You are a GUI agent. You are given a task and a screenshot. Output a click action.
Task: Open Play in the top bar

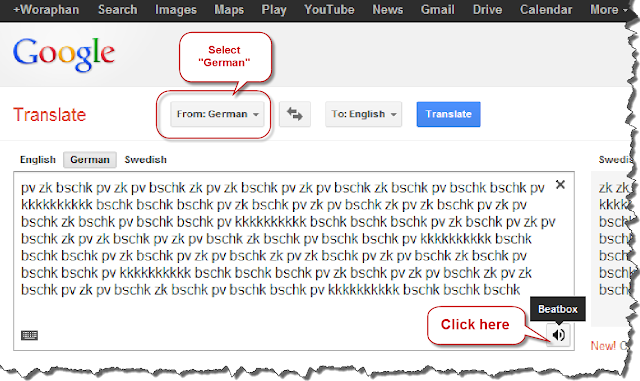coord(274,9)
